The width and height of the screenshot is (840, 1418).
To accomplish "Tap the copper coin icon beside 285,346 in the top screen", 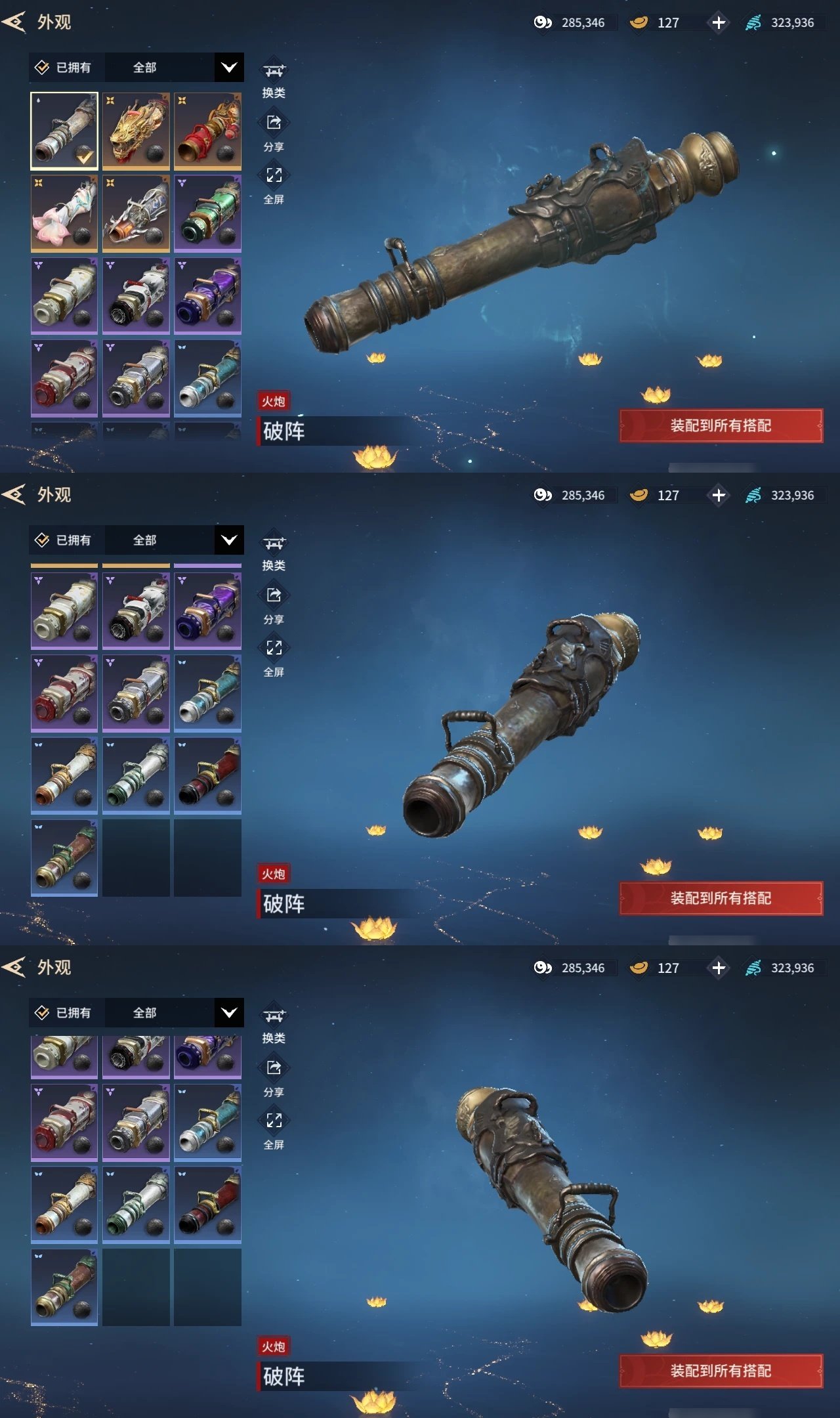I will pos(543,22).
